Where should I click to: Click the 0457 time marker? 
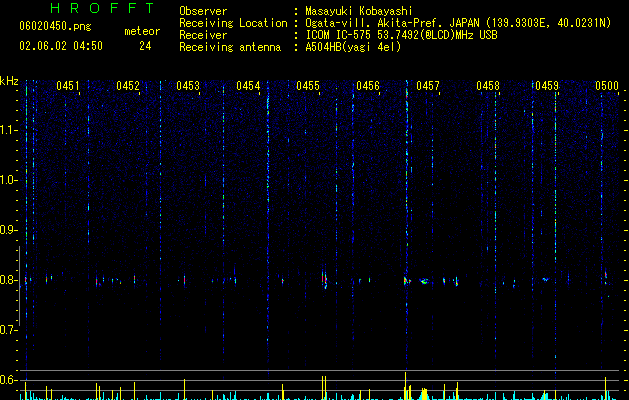(428, 85)
